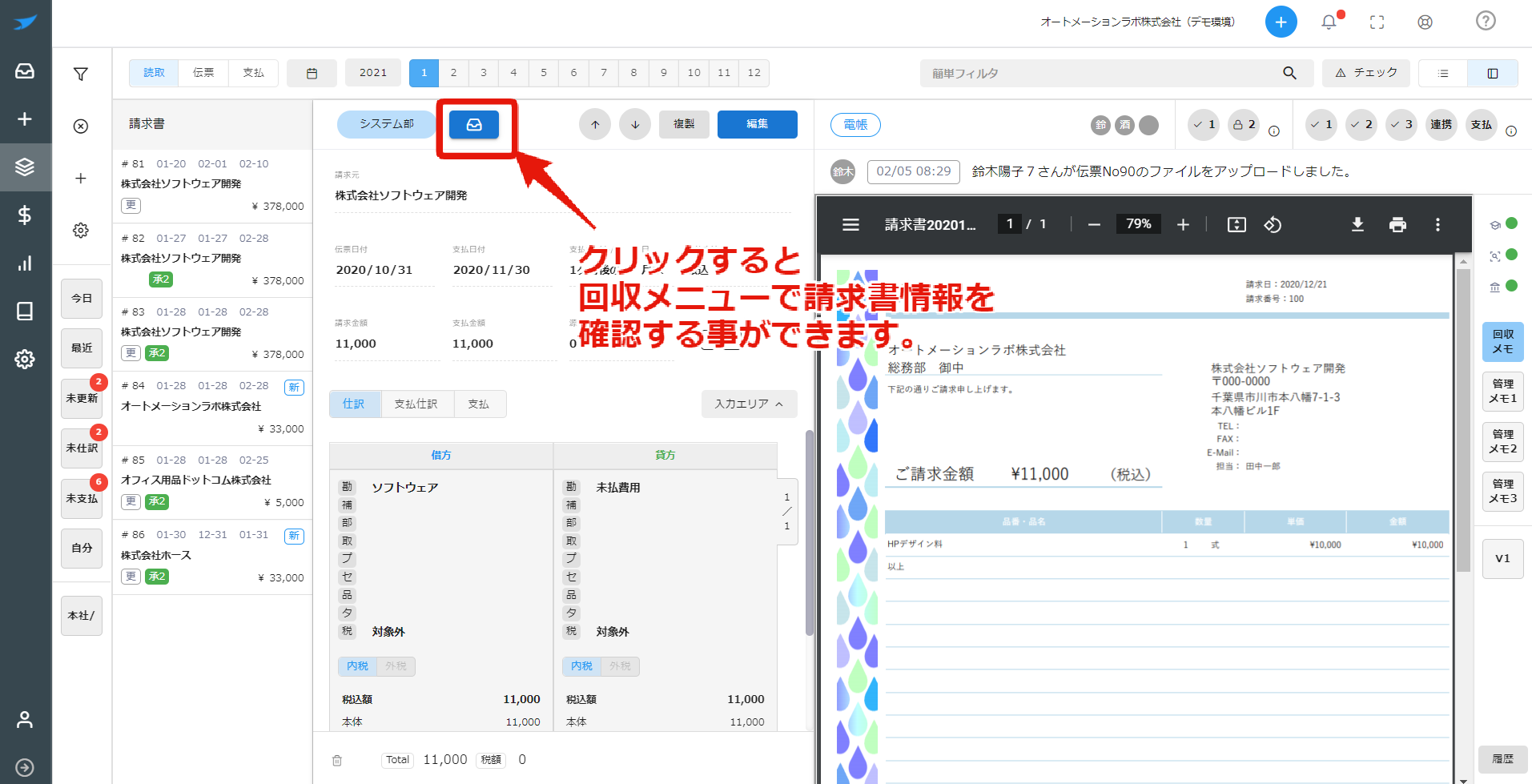Open the bar chart reports sidebar icon
This screenshot has height=784, width=1532.
pos(25,263)
